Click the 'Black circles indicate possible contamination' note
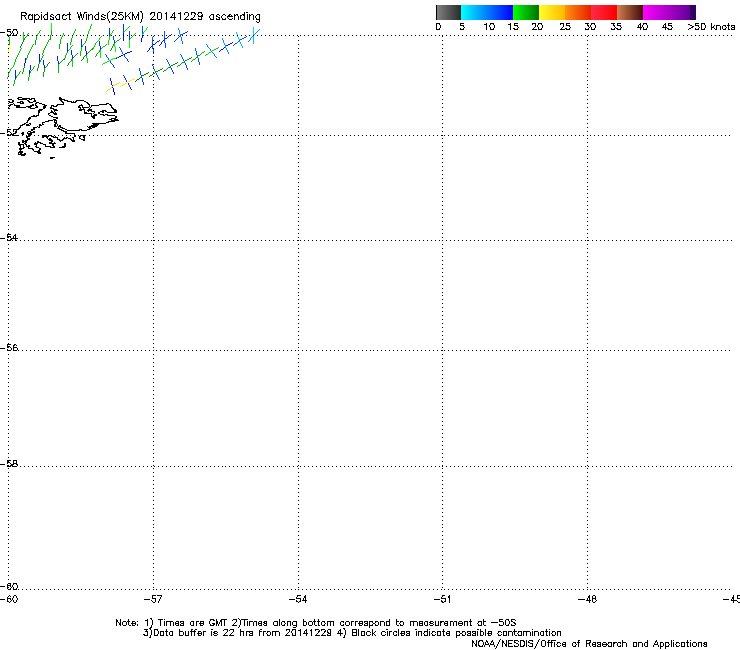The height and width of the screenshot is (650, 740). coord(456,633)
